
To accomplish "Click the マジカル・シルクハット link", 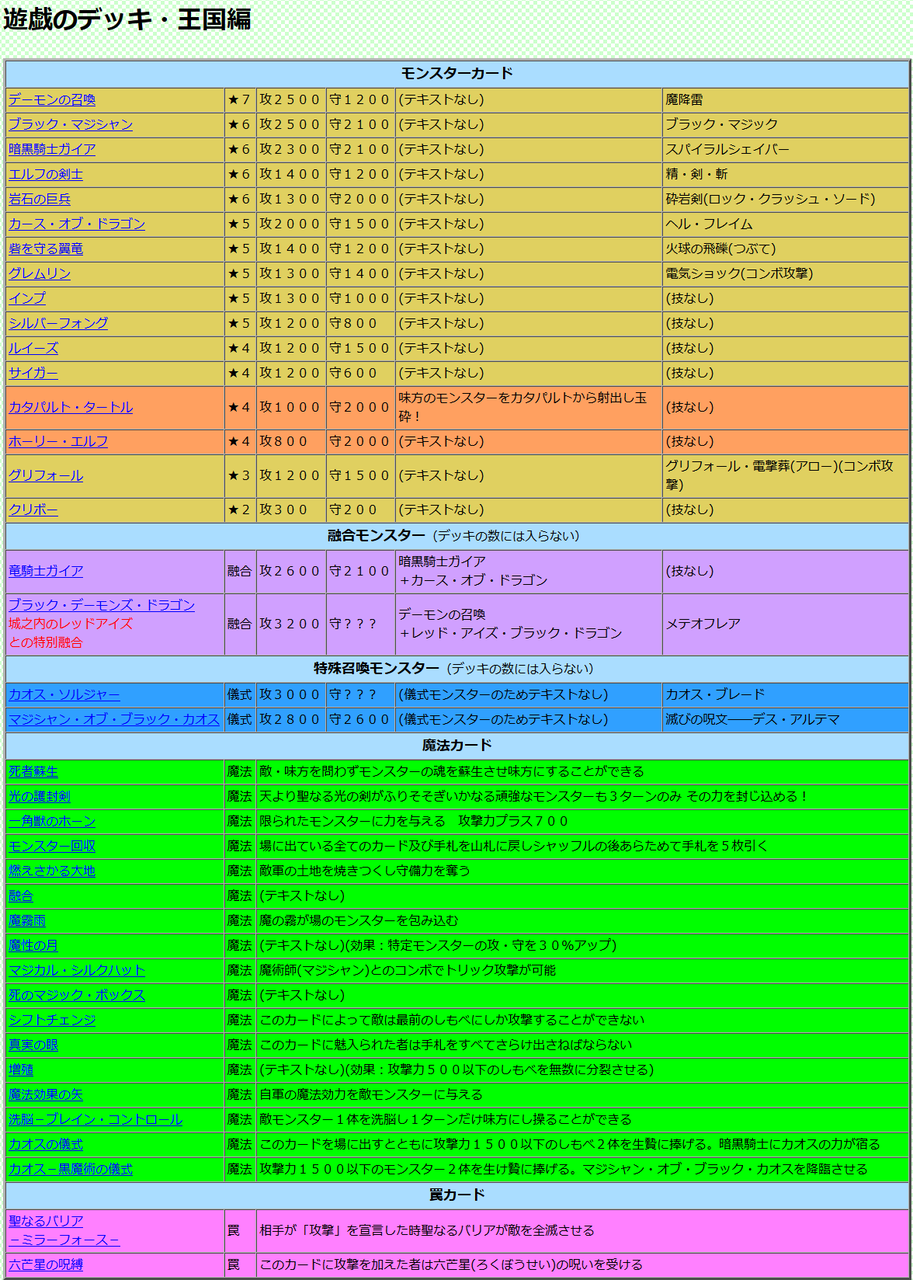I will click(77, 971).
